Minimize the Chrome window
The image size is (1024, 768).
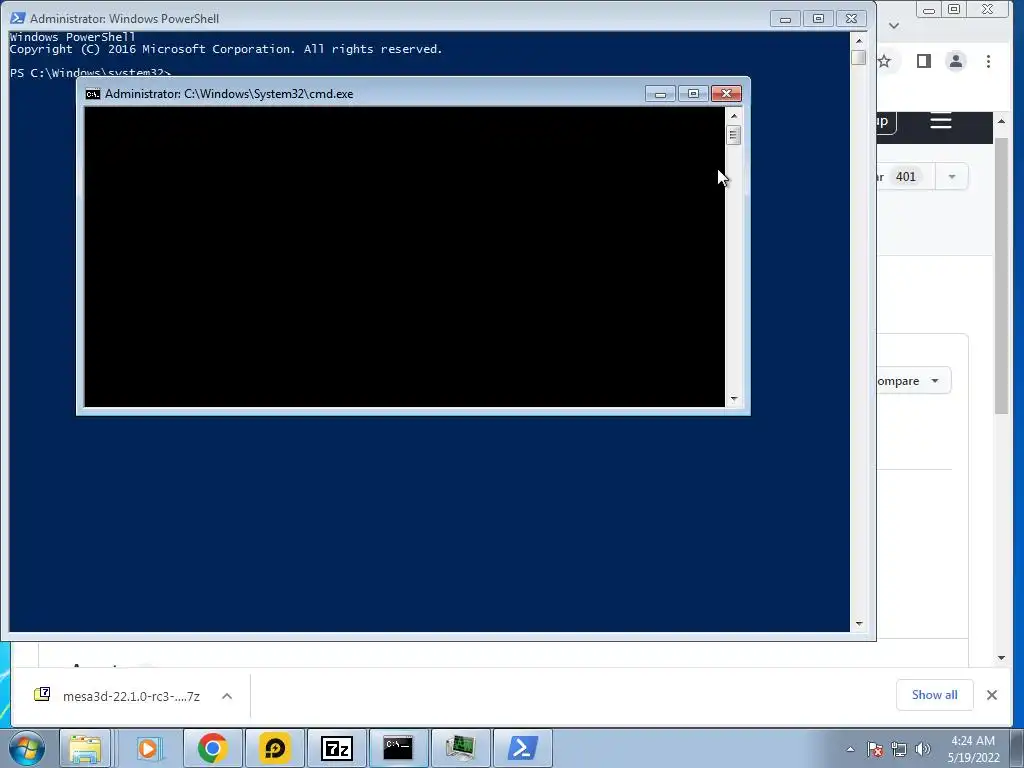tap(929, 9)
